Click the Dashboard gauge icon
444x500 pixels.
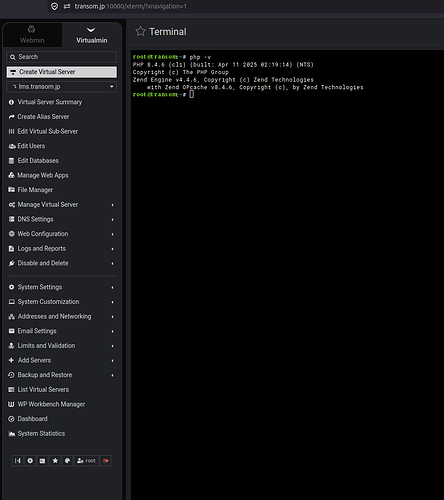coord(11,419)
